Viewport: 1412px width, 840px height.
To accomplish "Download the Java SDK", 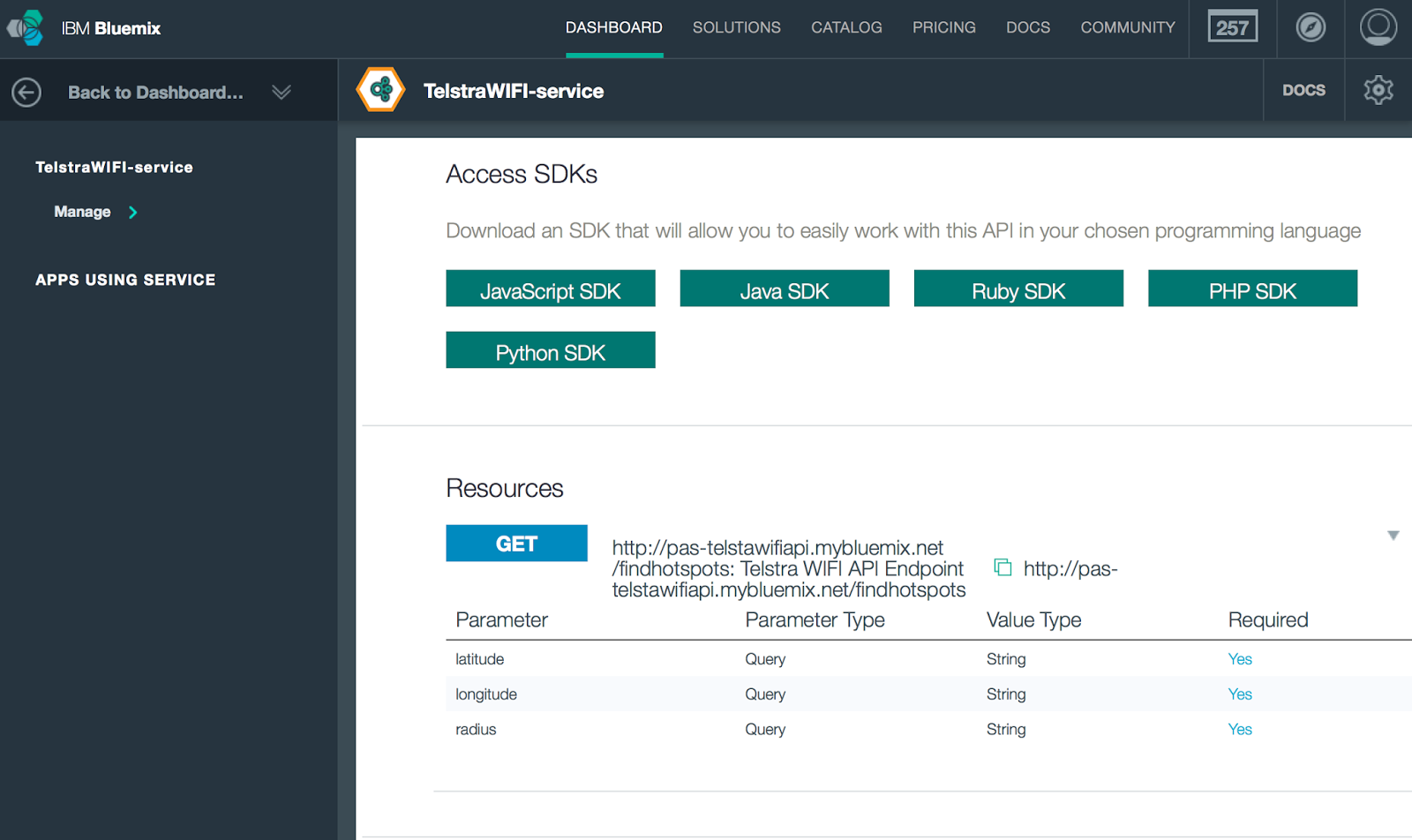I will point(785,289).
